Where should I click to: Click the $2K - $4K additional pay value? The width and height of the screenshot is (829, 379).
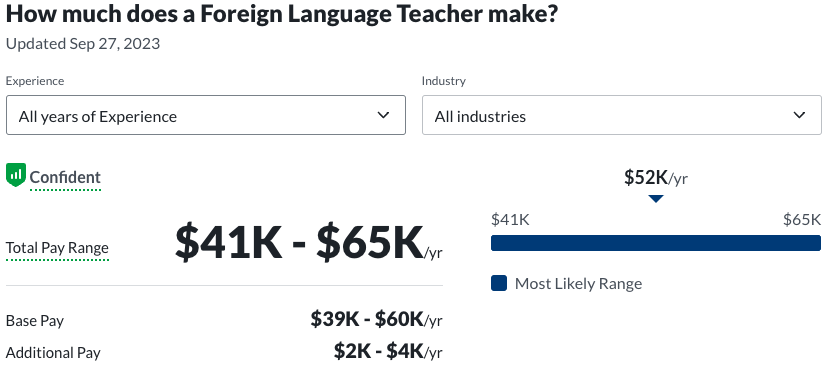click(x=388, y=351)
